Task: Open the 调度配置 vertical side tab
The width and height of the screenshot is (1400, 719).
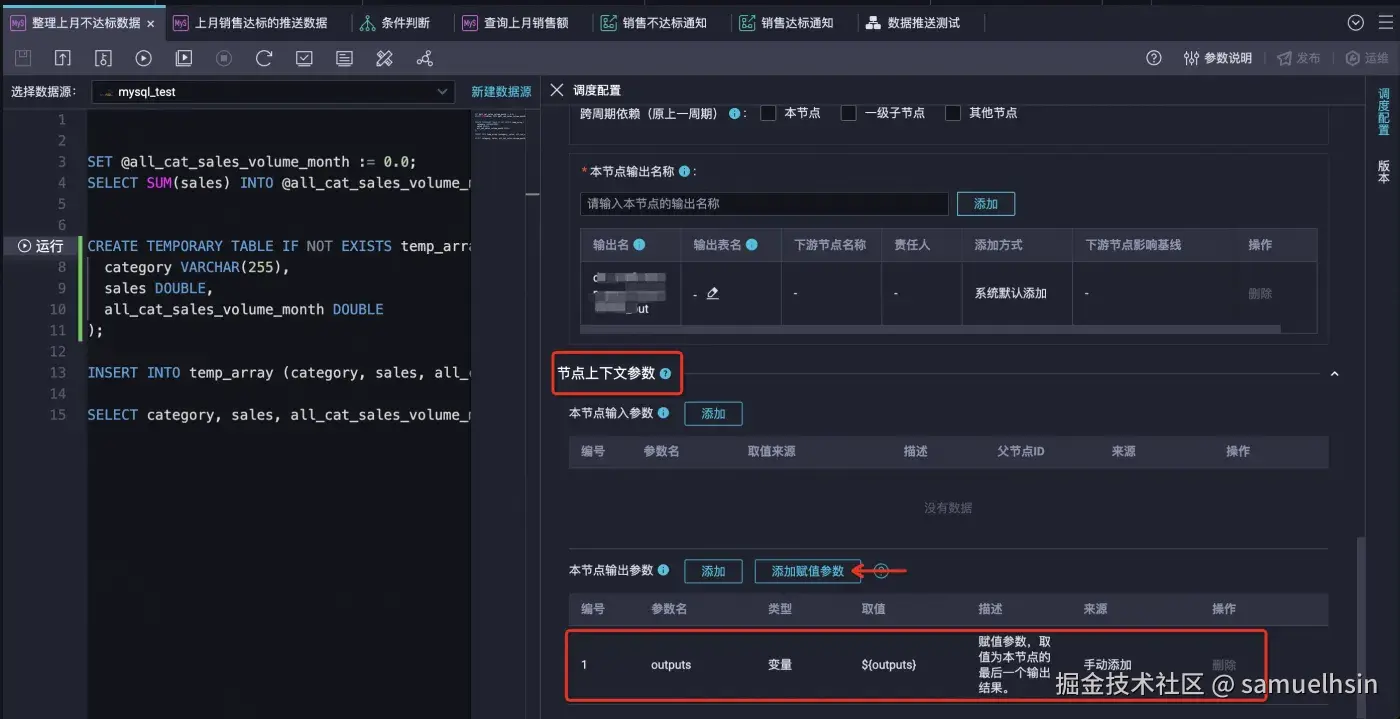Action: [x=1384, y=112]
